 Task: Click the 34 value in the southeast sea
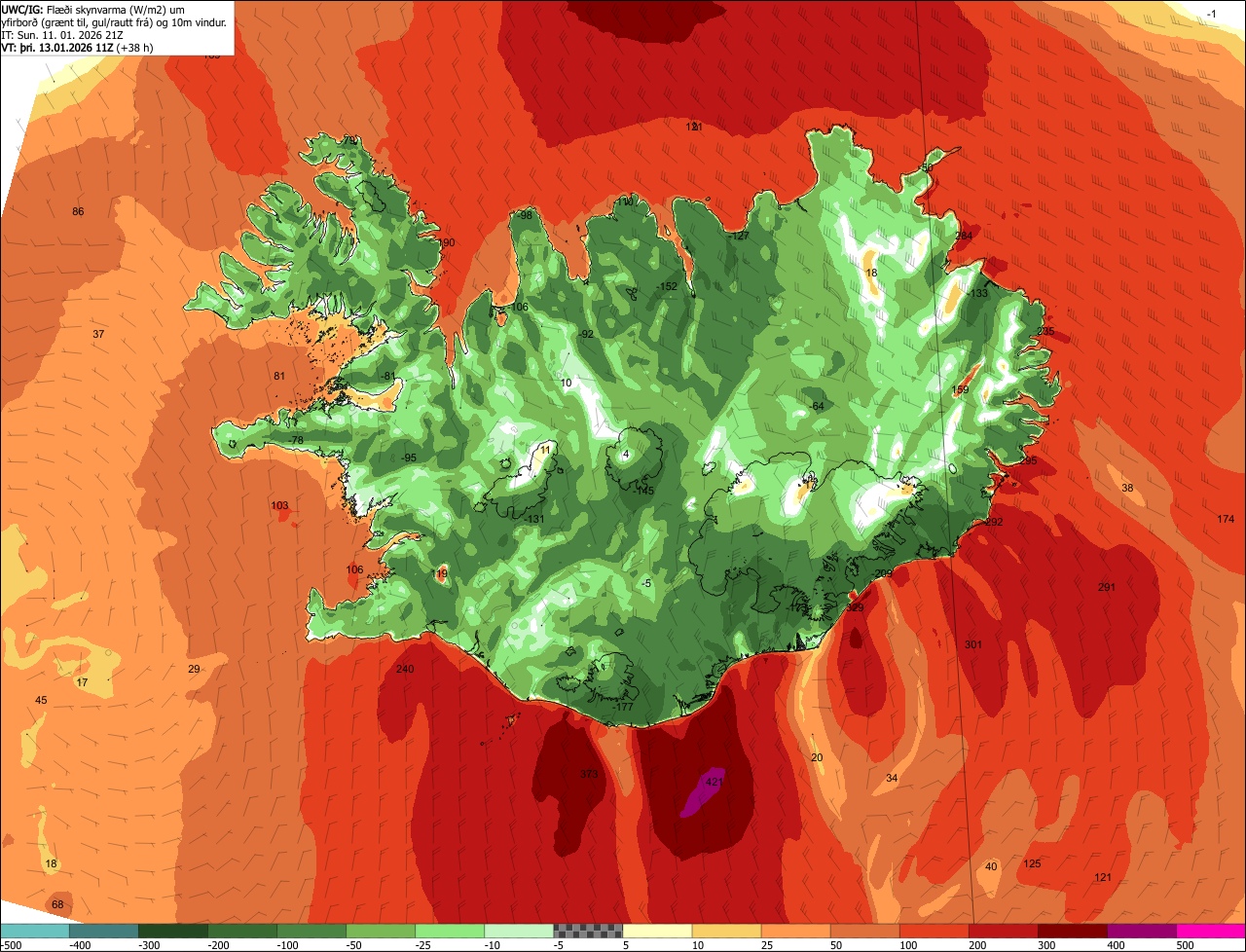coord(892,777)
